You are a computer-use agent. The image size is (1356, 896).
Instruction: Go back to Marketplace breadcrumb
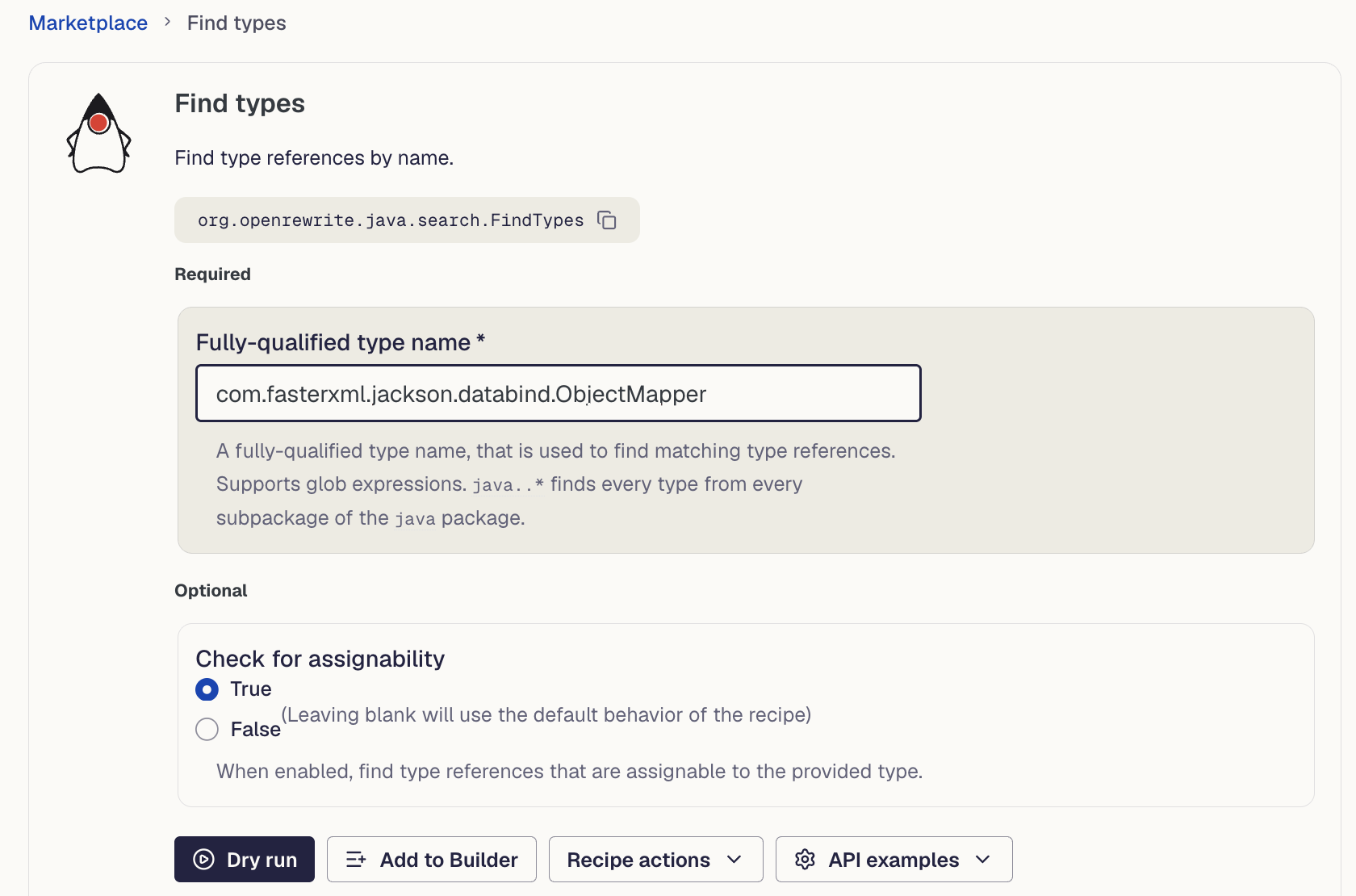tap(88, 23)
